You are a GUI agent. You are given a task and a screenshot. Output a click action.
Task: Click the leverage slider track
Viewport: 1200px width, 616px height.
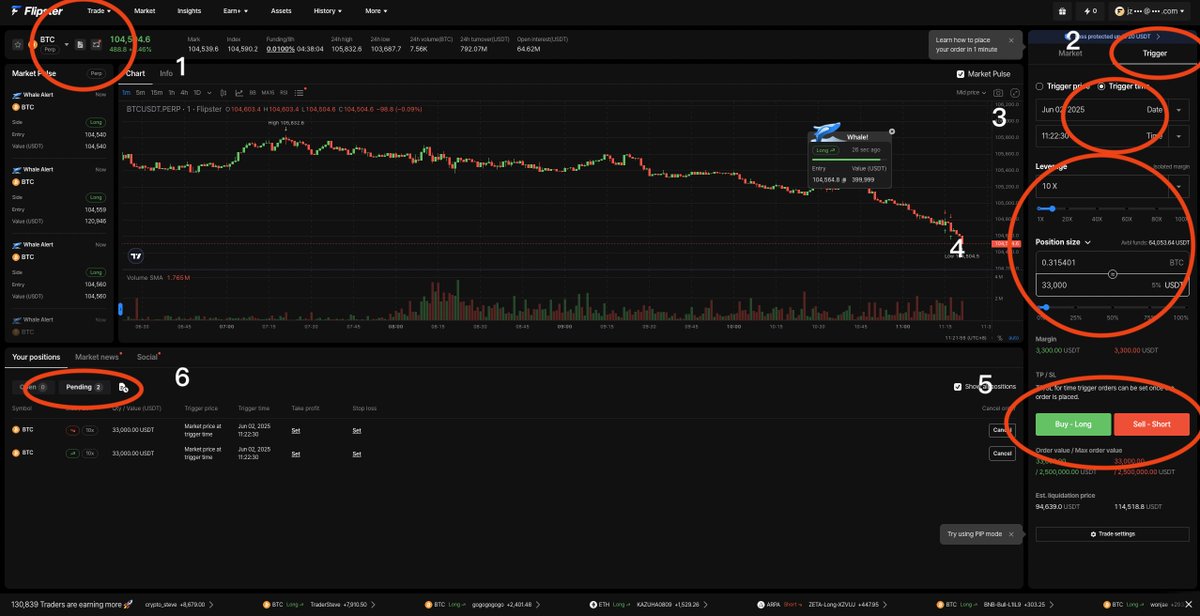1112,207
